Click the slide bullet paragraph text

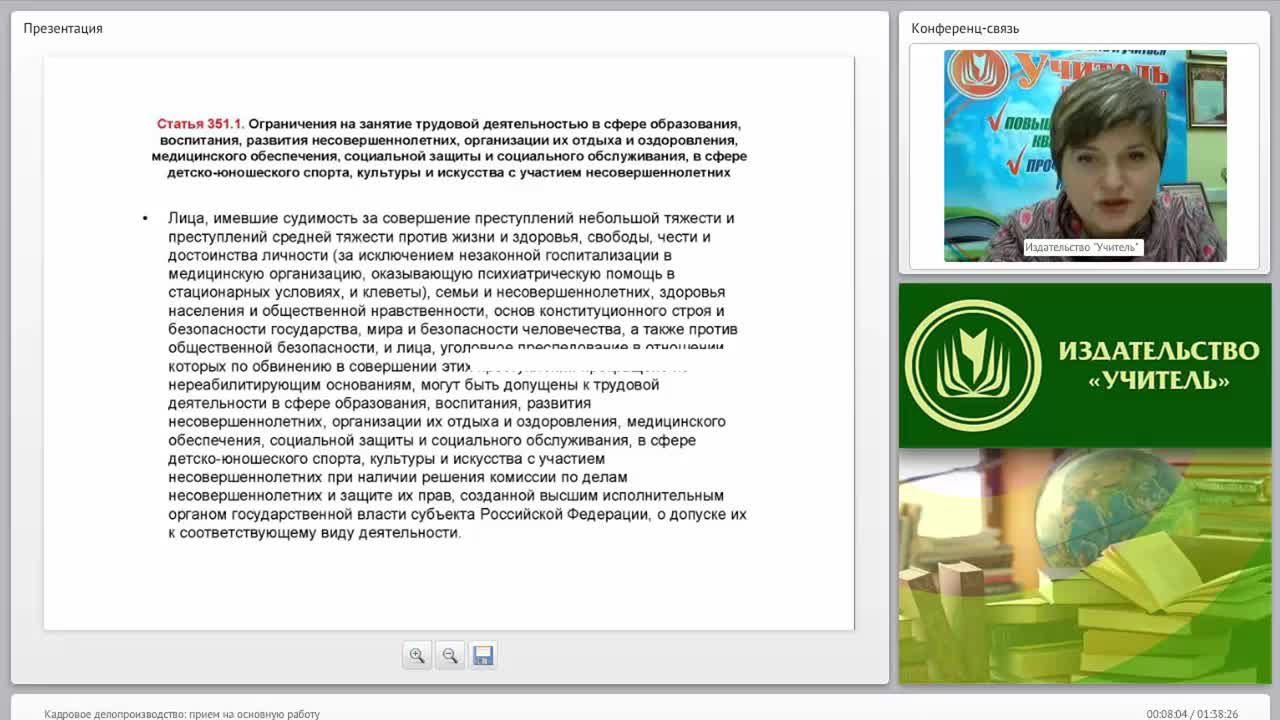click(457, 375)
